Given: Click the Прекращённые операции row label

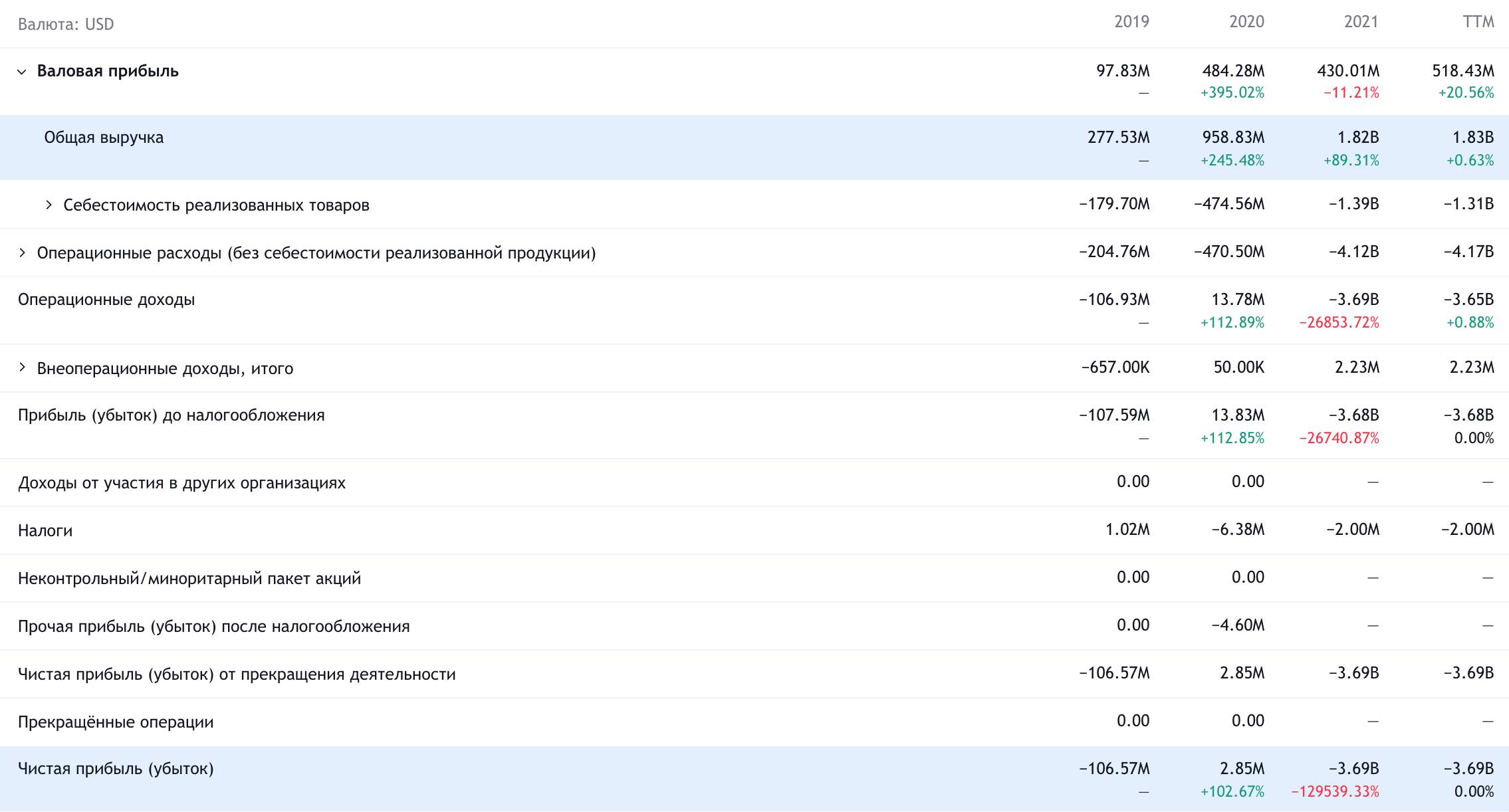Looking at the screenshot, I should point(116,722).
